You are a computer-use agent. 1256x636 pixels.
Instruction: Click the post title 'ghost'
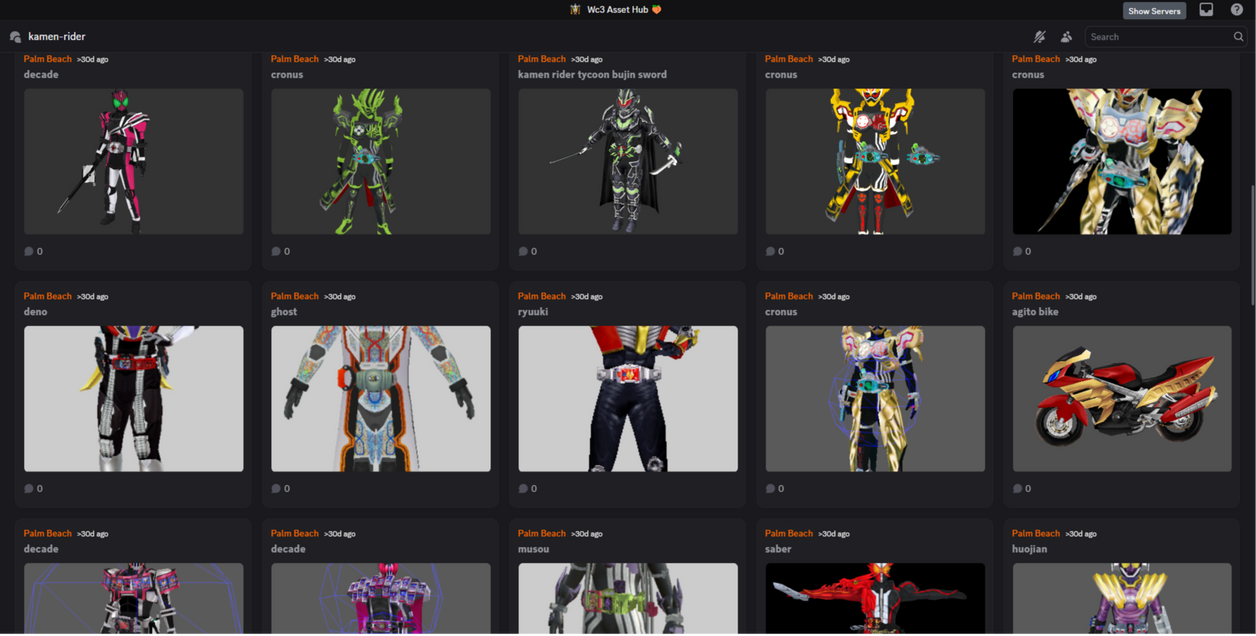pyautogui.click(x=284, y=312)
